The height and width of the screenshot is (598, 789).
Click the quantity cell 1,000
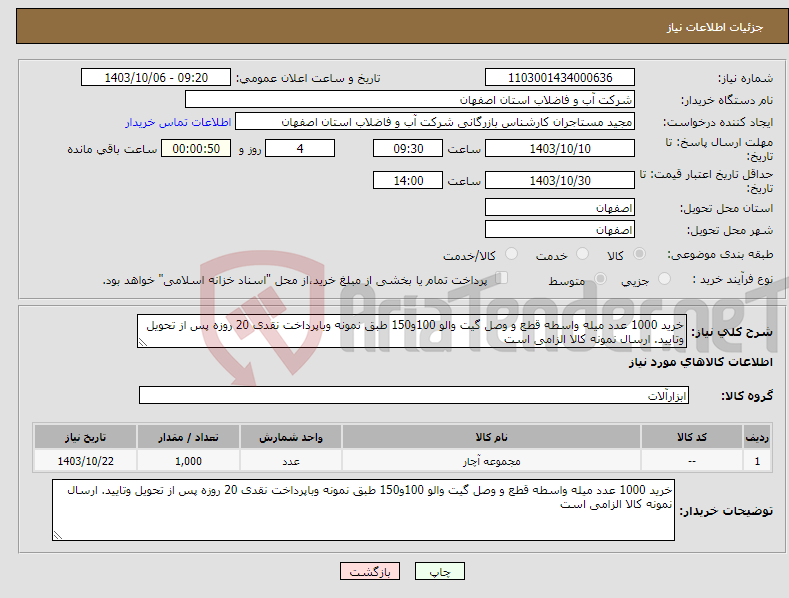(188, 461)
